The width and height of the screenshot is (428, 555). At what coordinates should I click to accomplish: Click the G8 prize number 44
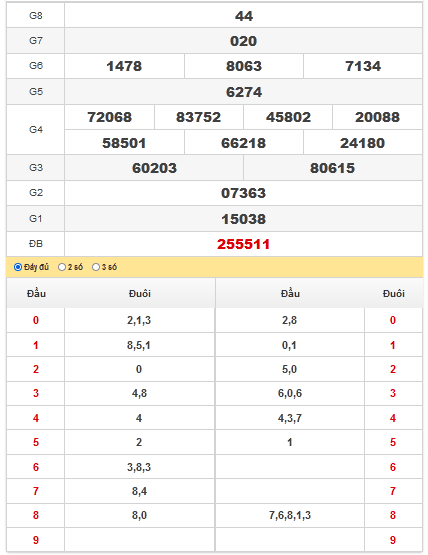[x=244, y=16]
